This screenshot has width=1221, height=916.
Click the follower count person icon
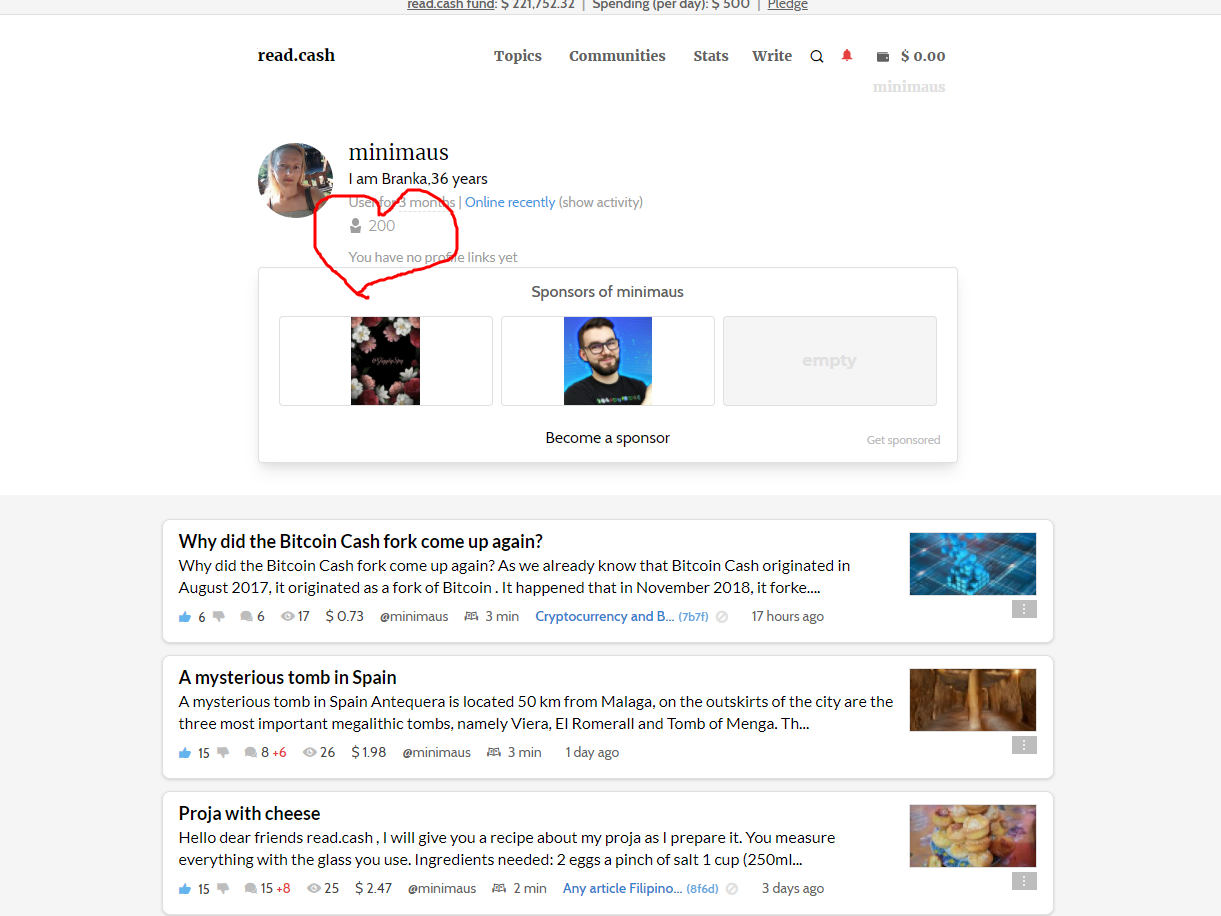(x=355, y=226)
